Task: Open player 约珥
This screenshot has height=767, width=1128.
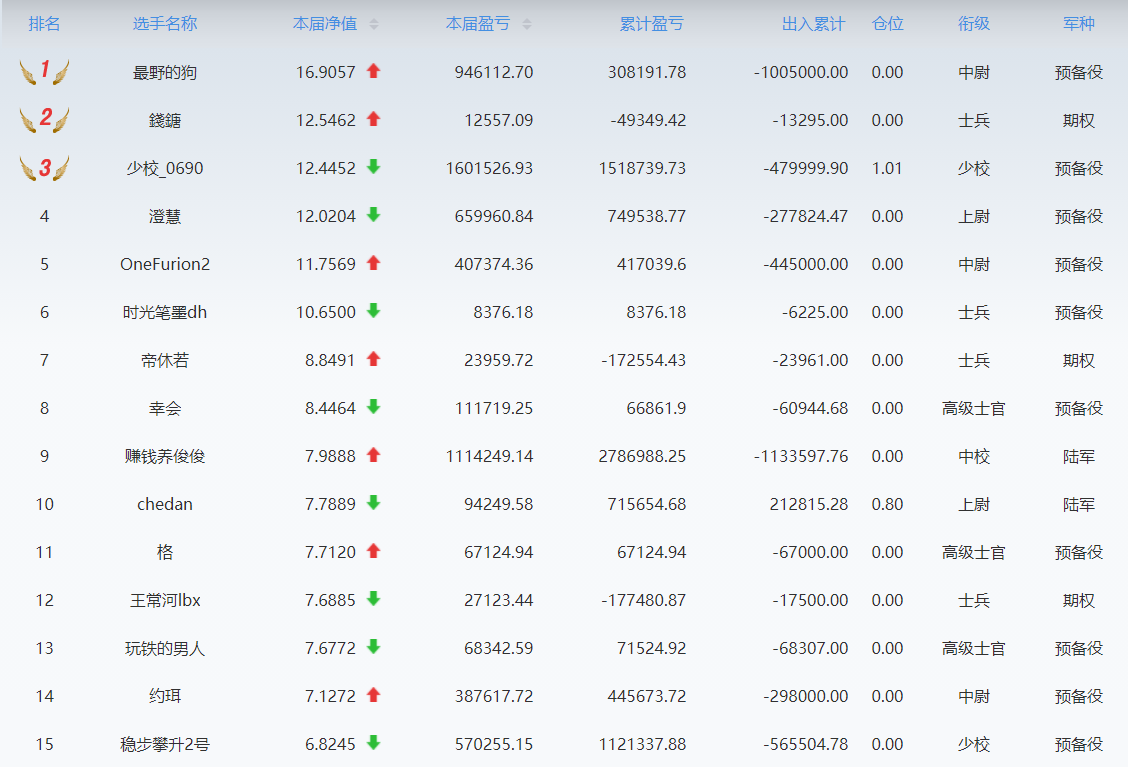Action: point(165,696)
